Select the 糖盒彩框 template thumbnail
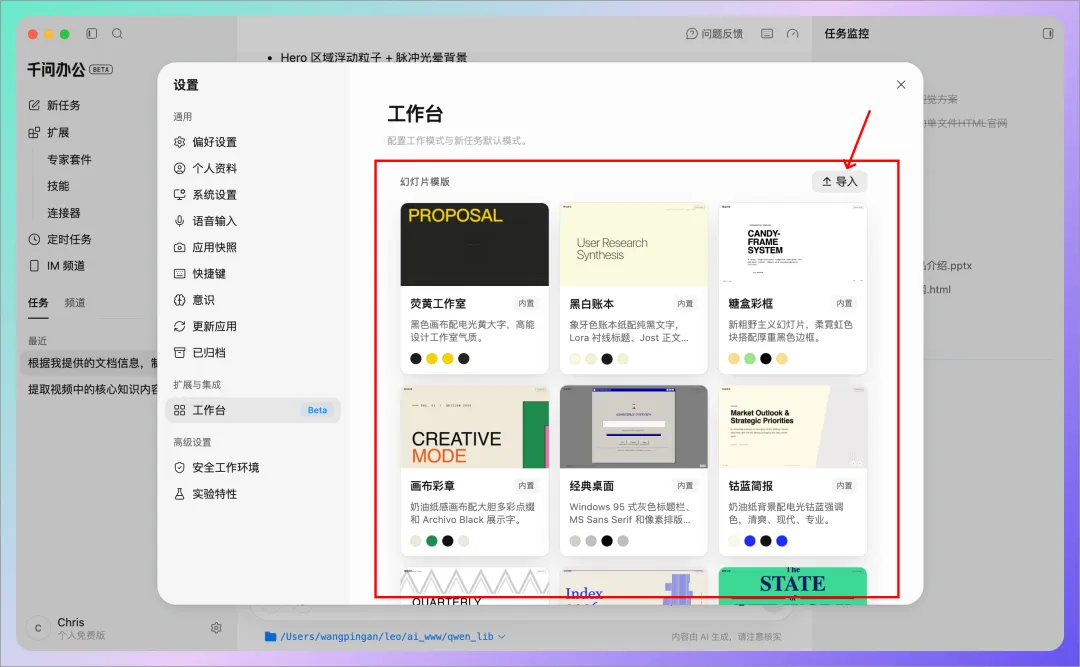1080x667 pixels. 793,244
